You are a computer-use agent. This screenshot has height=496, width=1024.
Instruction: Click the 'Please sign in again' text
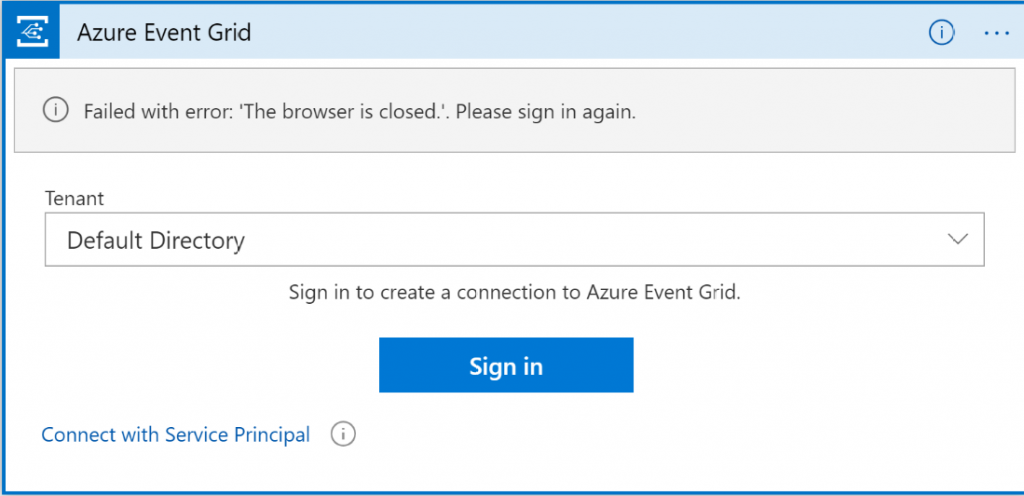tap(546, 111)
